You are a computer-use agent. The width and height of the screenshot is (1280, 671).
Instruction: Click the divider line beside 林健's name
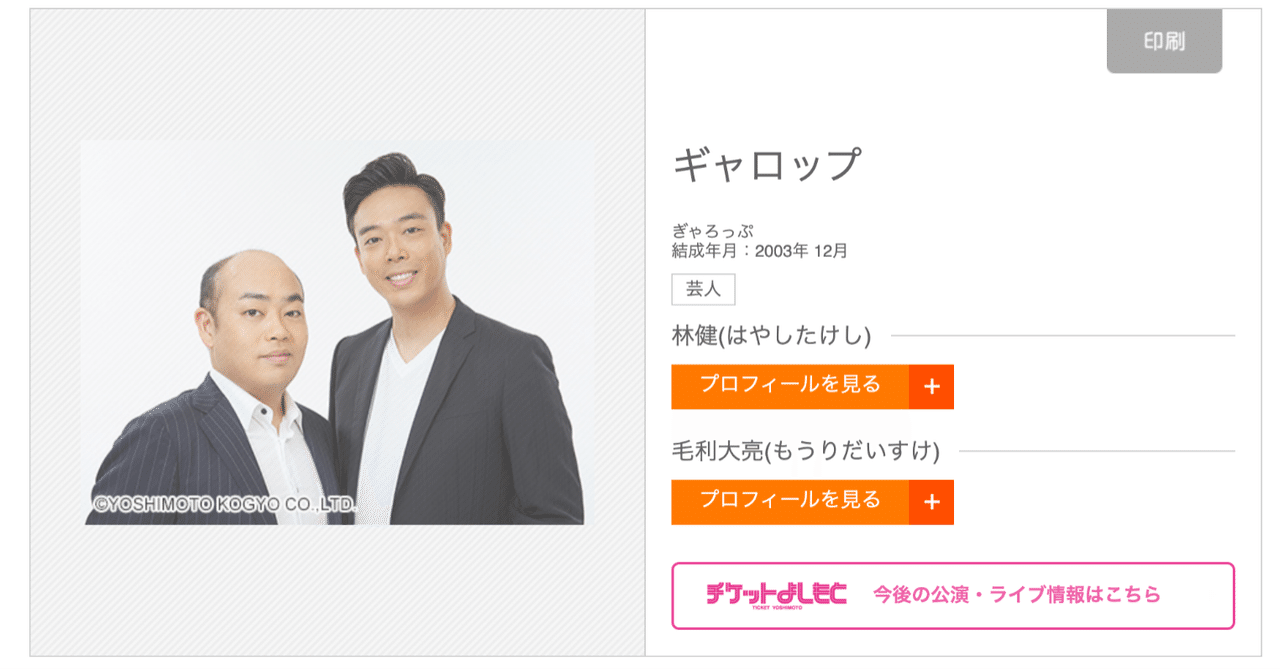coord(1063,336)
